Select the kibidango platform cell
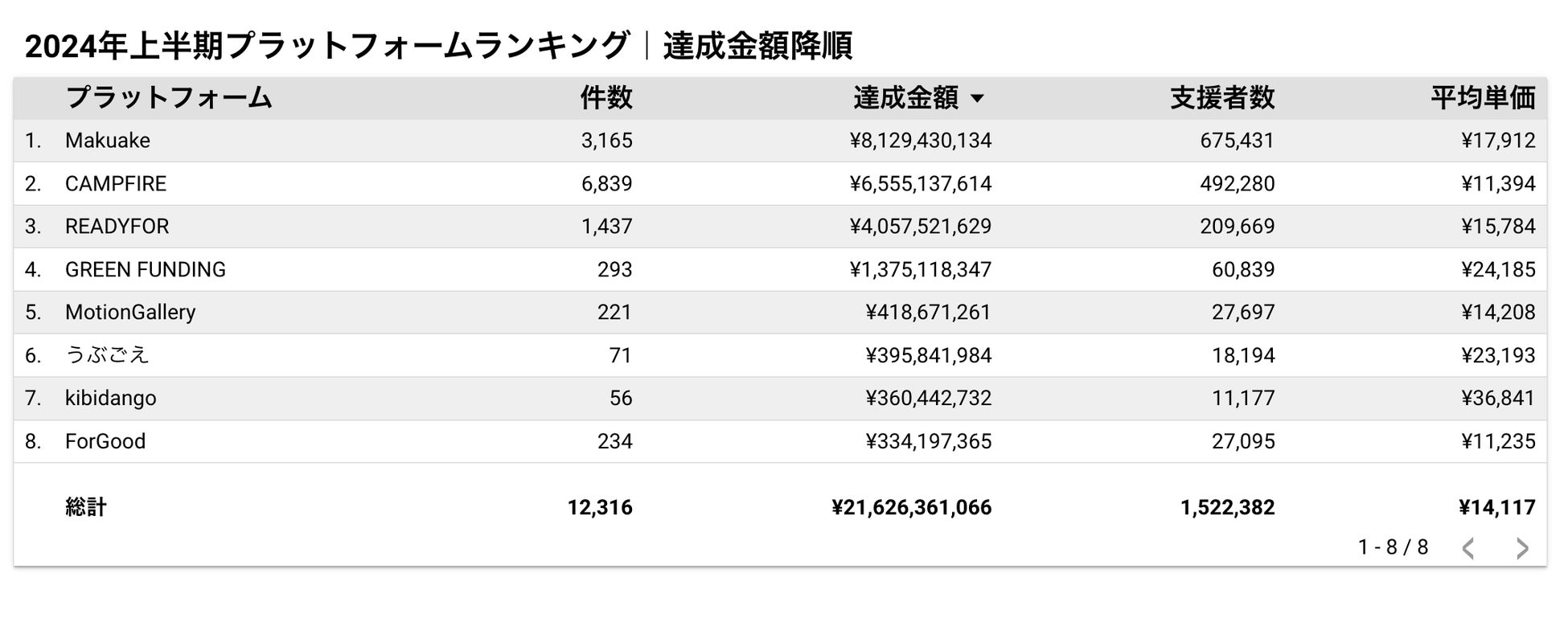The height and width of the screenshot is (618, 1568). (x=111, y=398)
